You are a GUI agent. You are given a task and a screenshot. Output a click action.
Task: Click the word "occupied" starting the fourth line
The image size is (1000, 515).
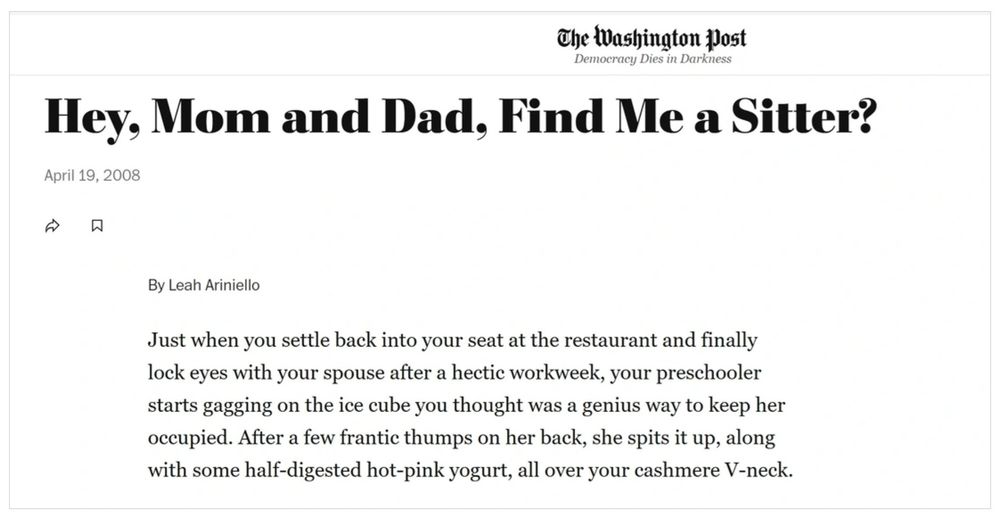point(187,438)
